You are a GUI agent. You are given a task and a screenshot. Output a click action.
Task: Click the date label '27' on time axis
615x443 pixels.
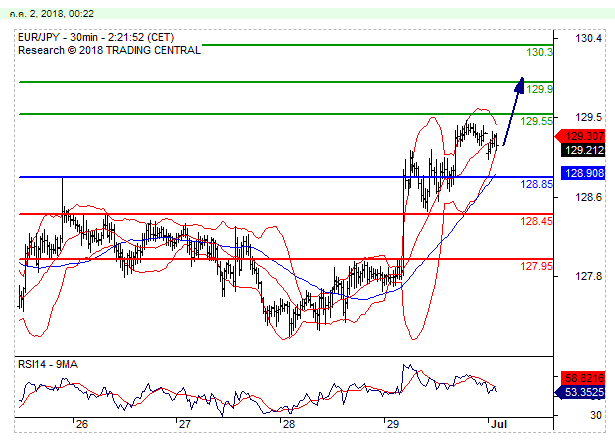tap(185, 424)
